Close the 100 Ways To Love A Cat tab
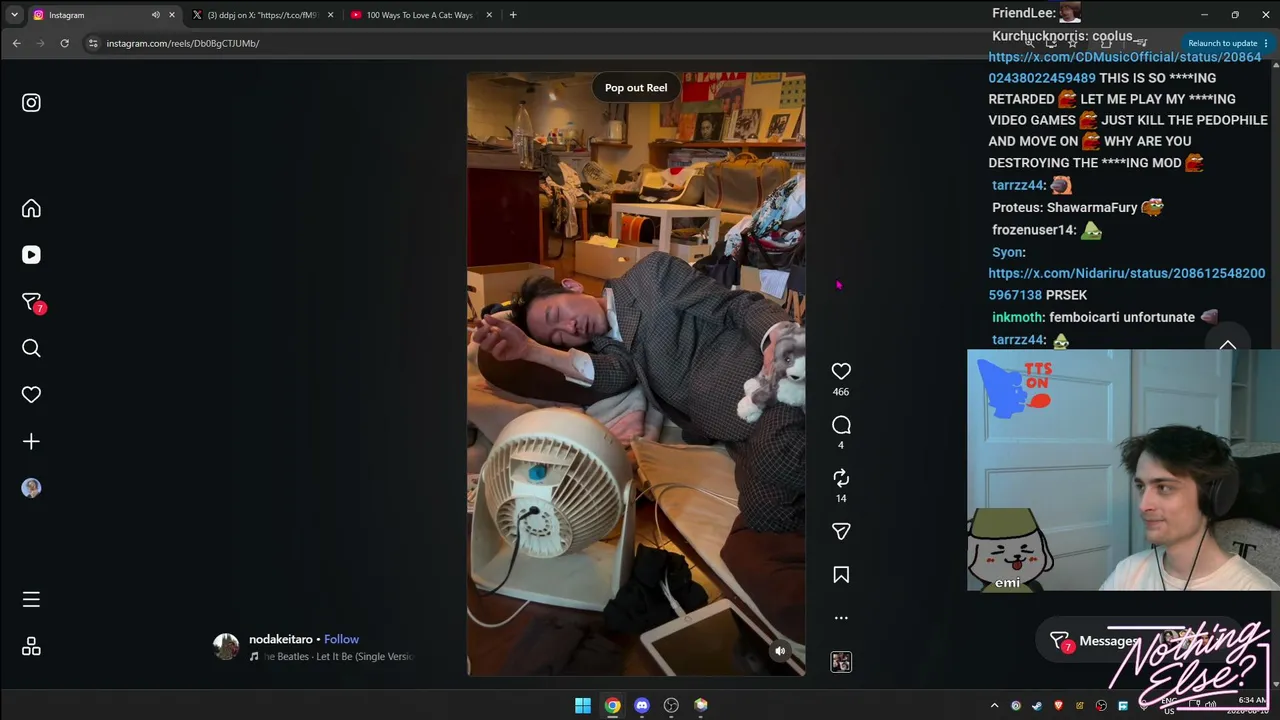This screenshot has width=1280, height=720. click(x=489, y=15)
